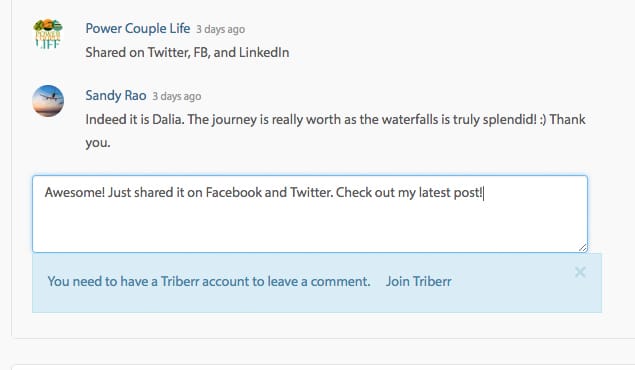Click the word 'LinkedIn' in the first comment
The image size is (635, 370).
[264, 53]
